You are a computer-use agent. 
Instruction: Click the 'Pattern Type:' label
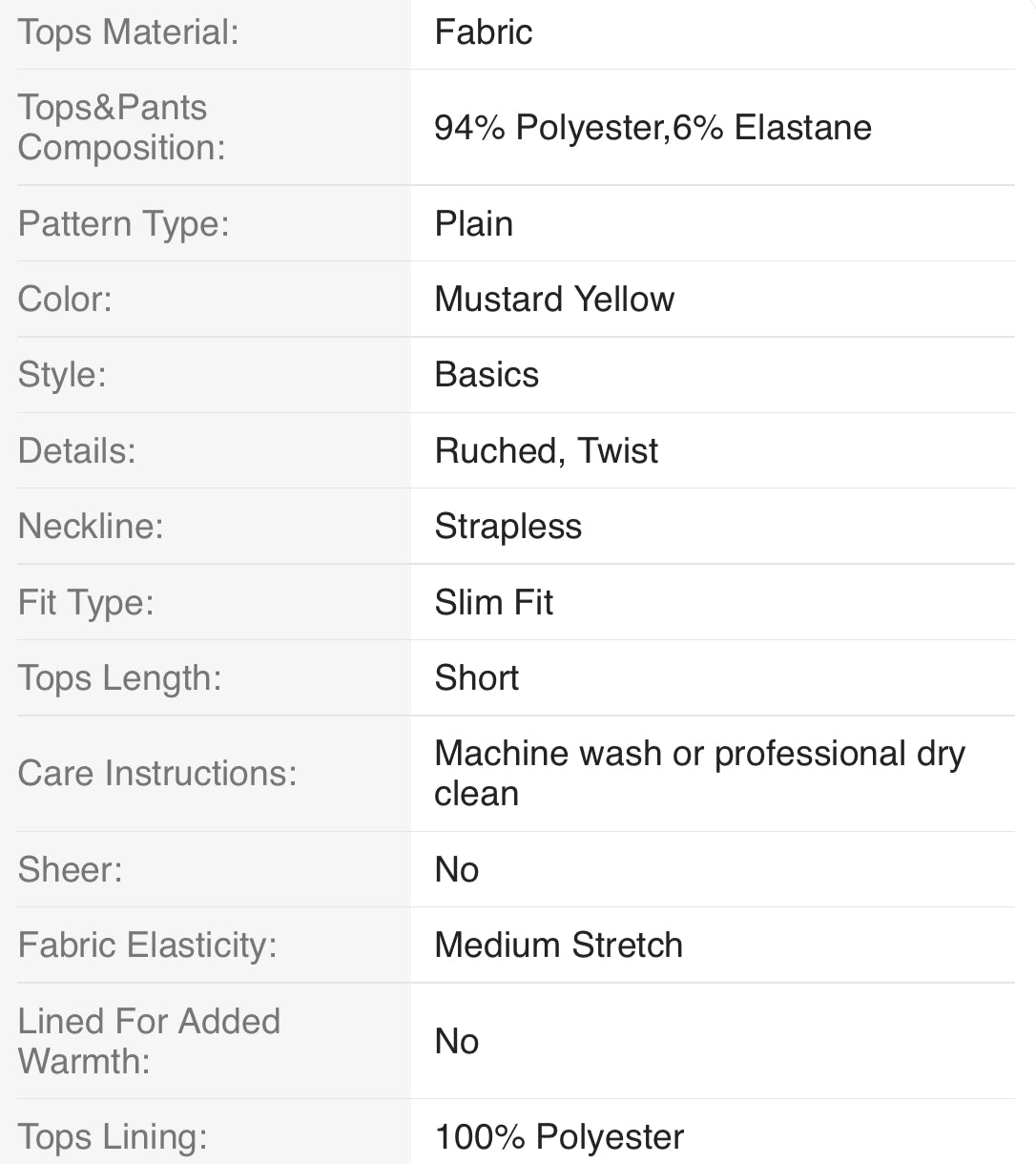pos(123,224)
